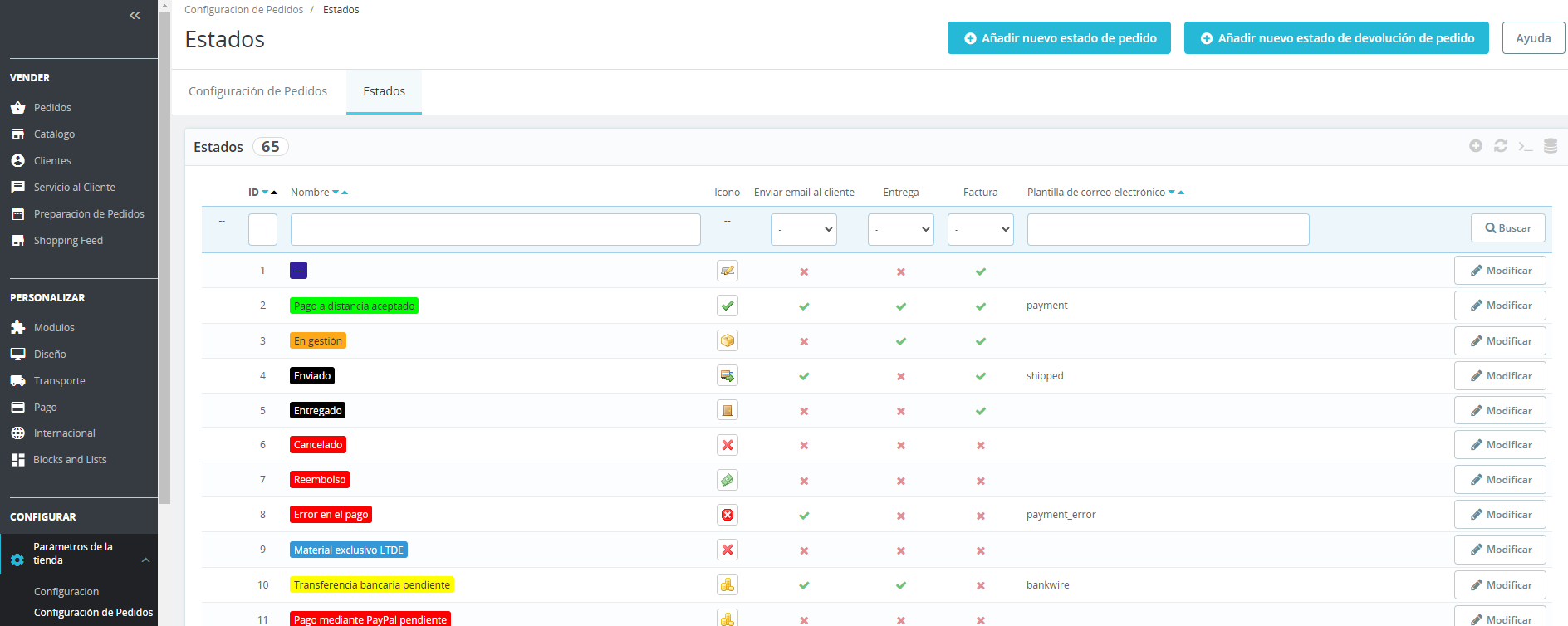
Task: Toggle email sending for Error en el pago
Action: [804, 516]
